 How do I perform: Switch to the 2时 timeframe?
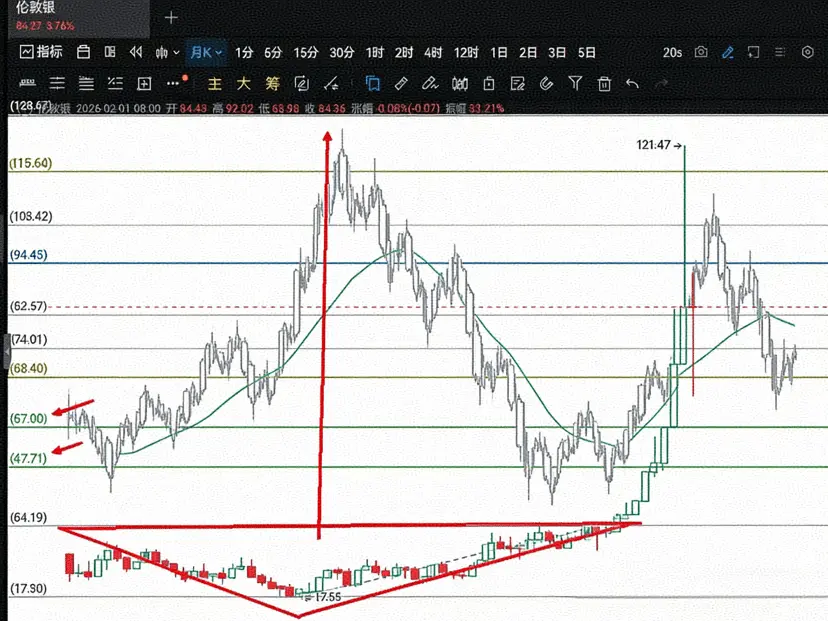pos(404,53)
